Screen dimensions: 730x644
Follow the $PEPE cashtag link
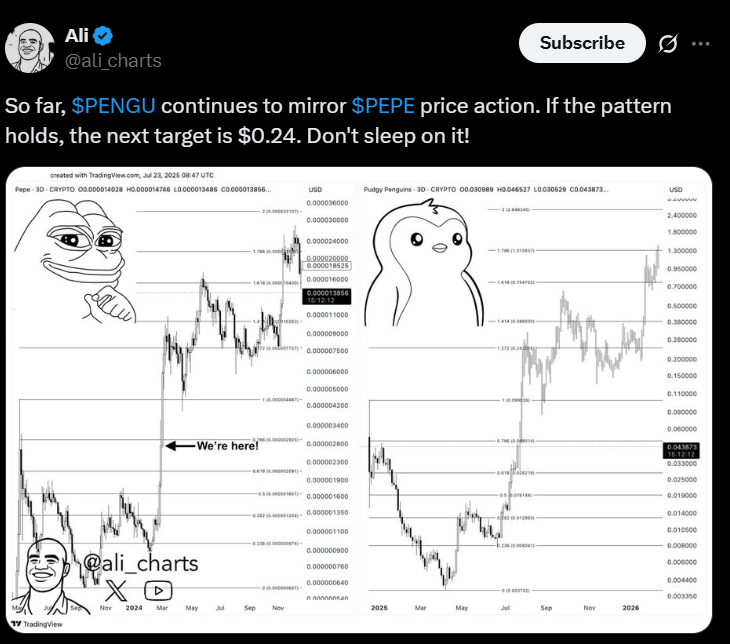(x=383, y=106)
